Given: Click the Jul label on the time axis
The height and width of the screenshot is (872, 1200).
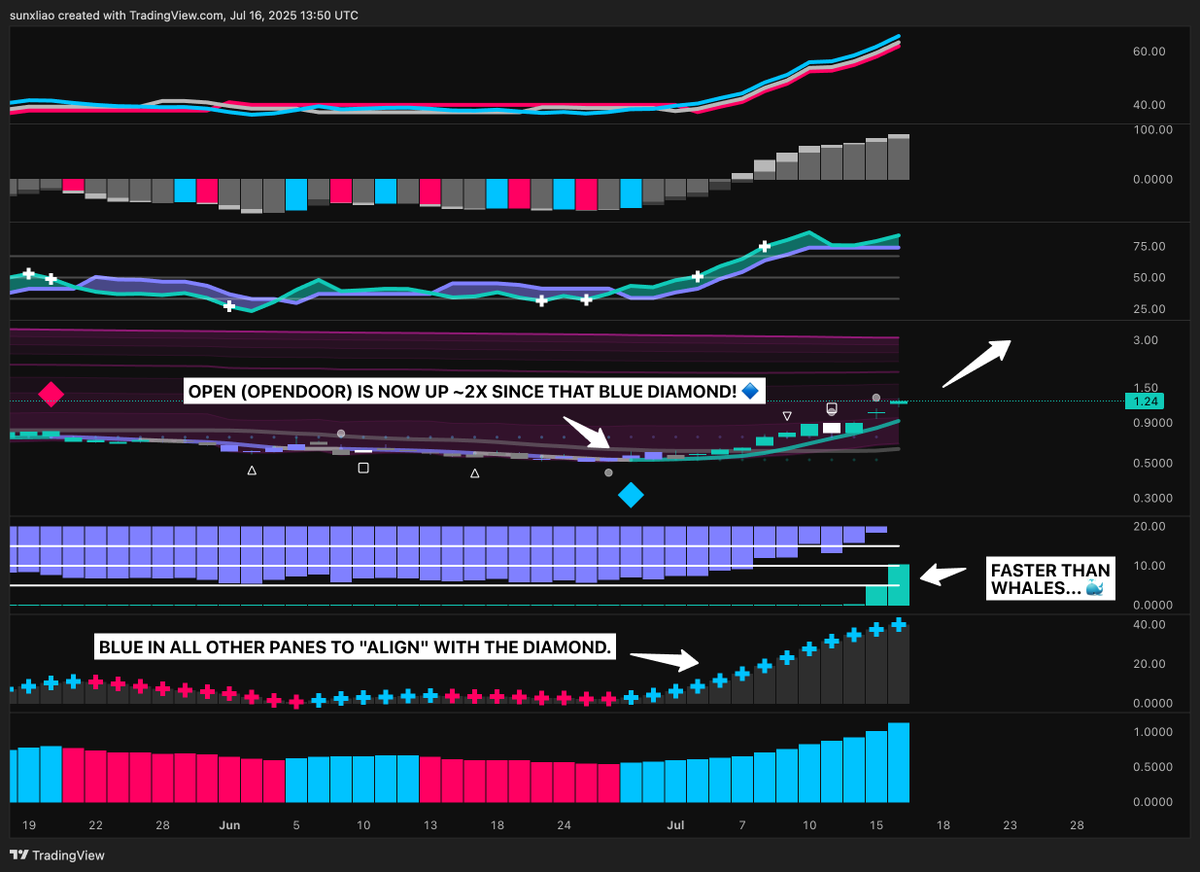Looking at the screenshot, I should click(x=675, y=826).
